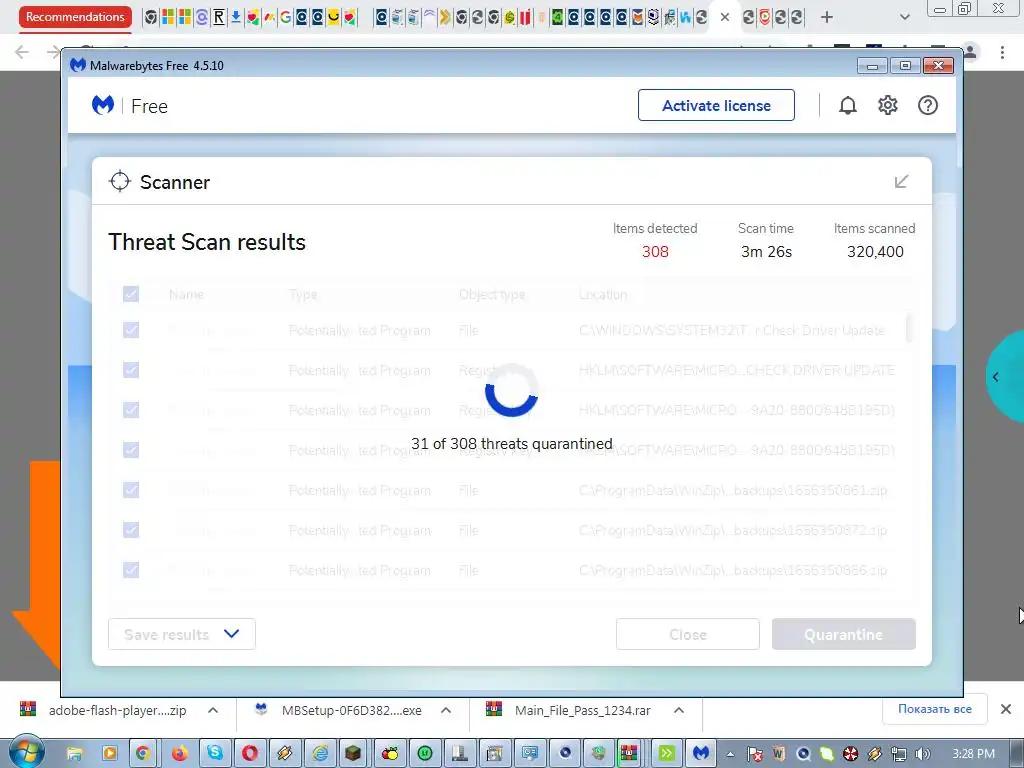Open the Save results dropdown

(x=182, y=634)
